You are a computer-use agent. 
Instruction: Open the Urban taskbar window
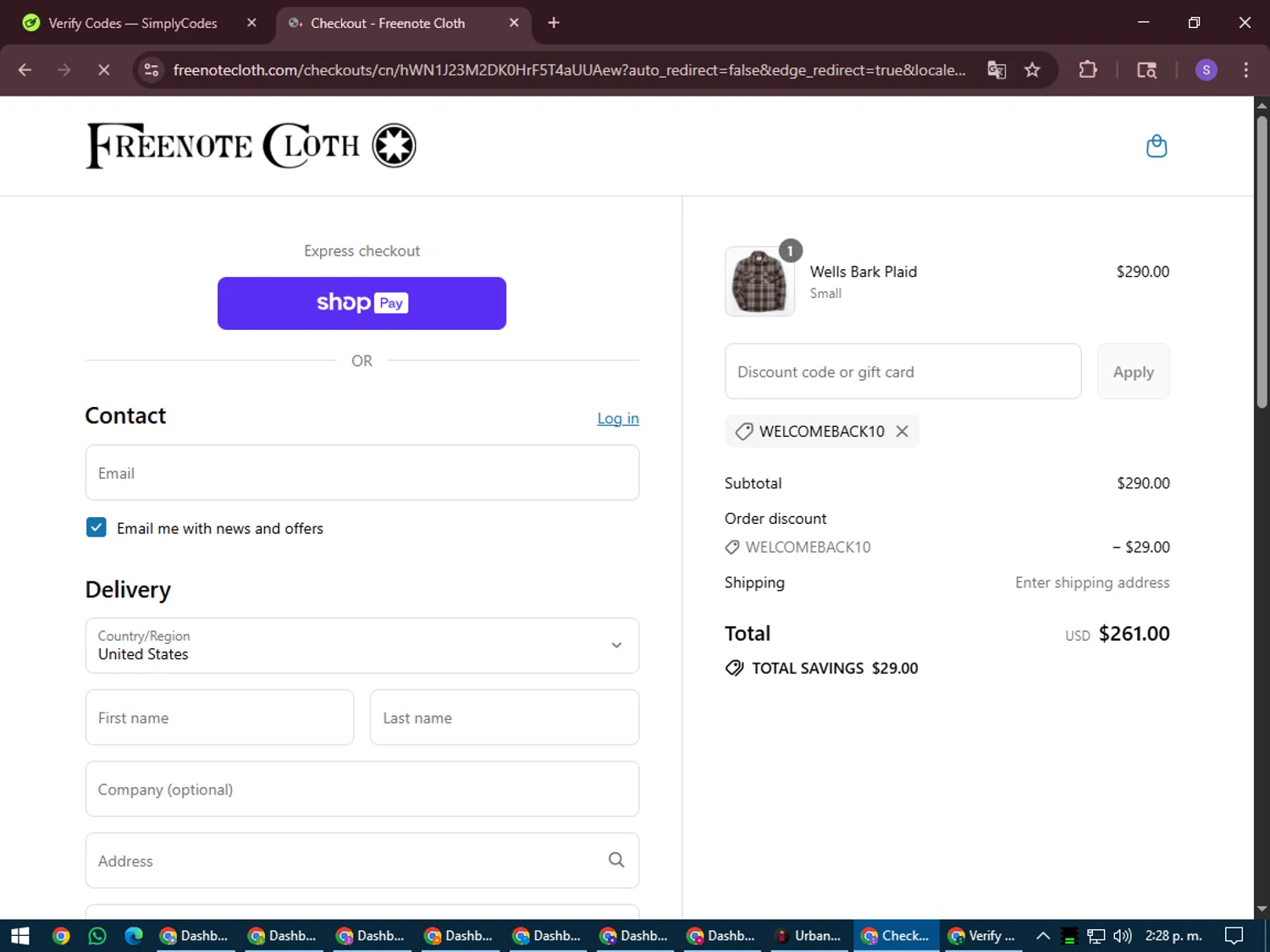click(x=809, y=936)
